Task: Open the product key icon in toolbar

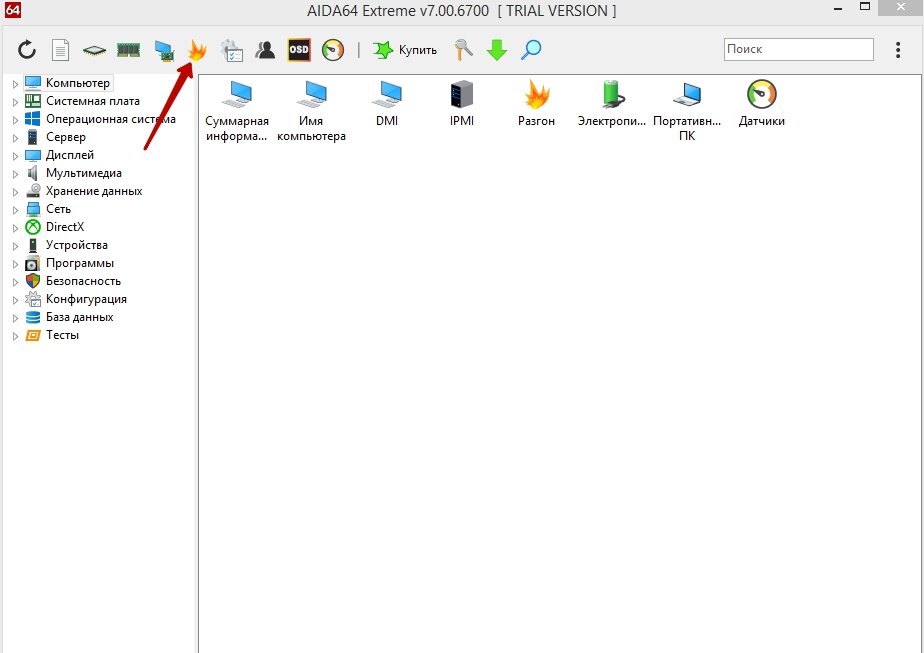Action: click(x=463, y=50)
